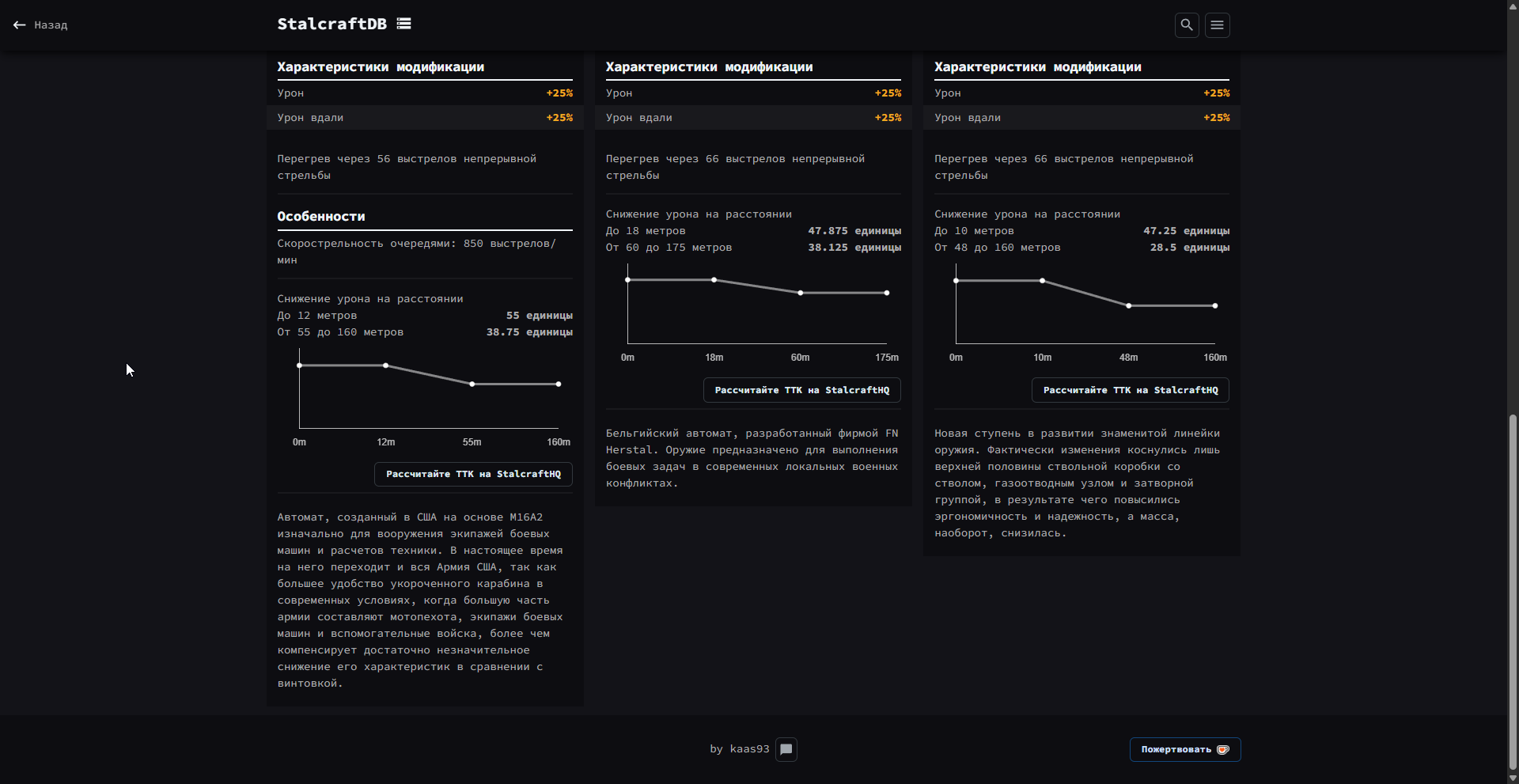Click the scrollbar up arrow
The height and width of the screenshot is (784, 1519).
(x=1513, y=5)
